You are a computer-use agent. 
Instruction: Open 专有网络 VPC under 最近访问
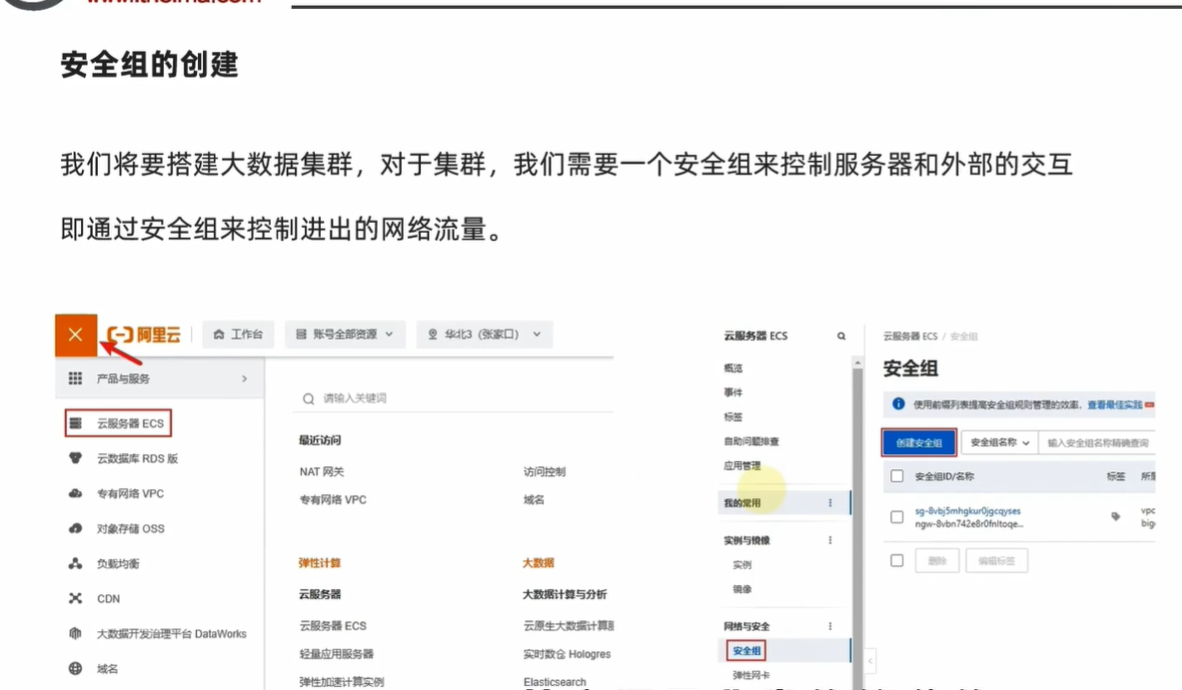coord(333,499)
